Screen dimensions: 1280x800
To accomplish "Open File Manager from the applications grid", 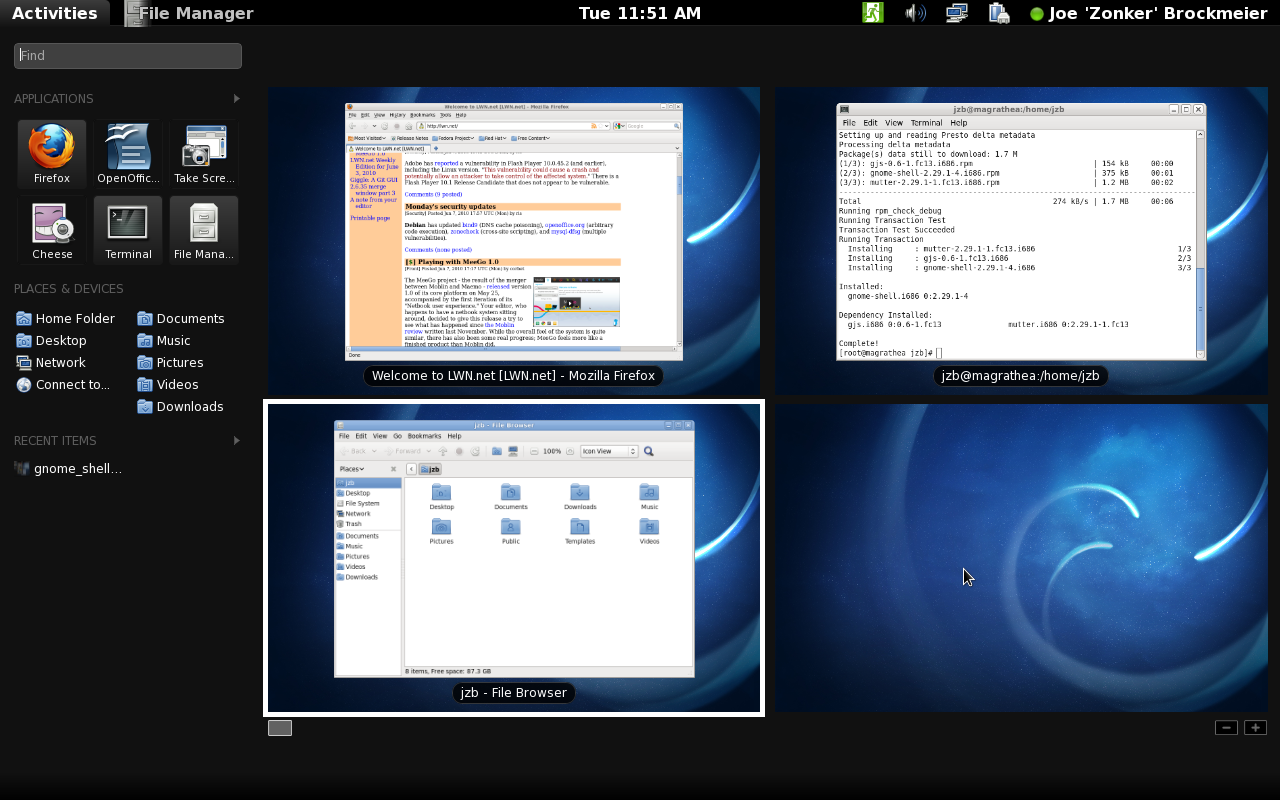I will [204, 229].
